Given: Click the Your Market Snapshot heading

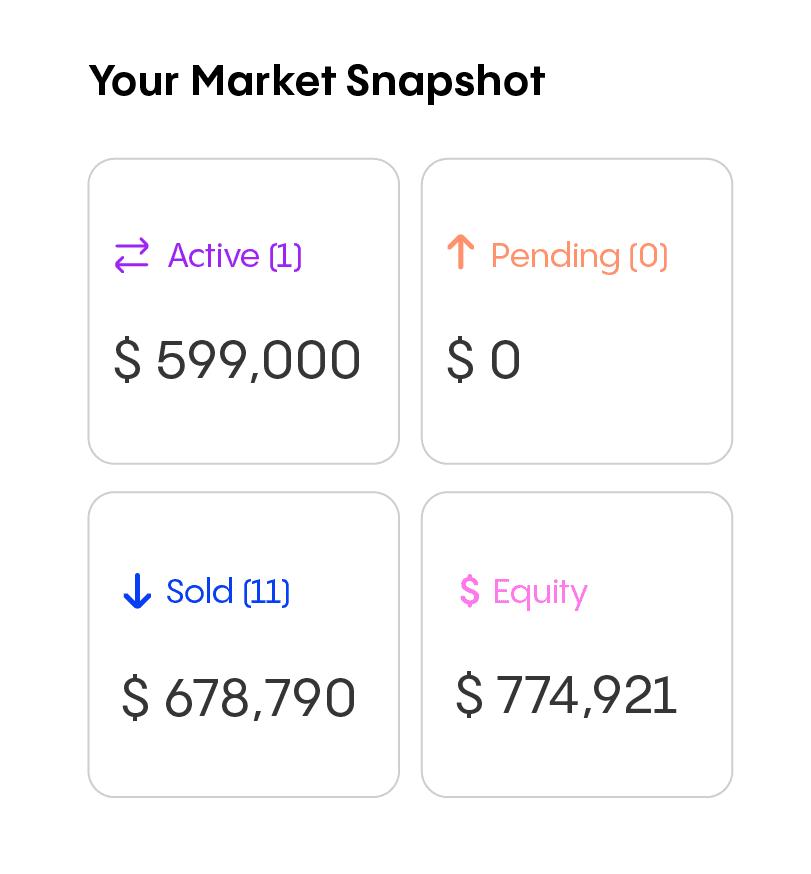Looking at the screenshot, I should (317, 81).
